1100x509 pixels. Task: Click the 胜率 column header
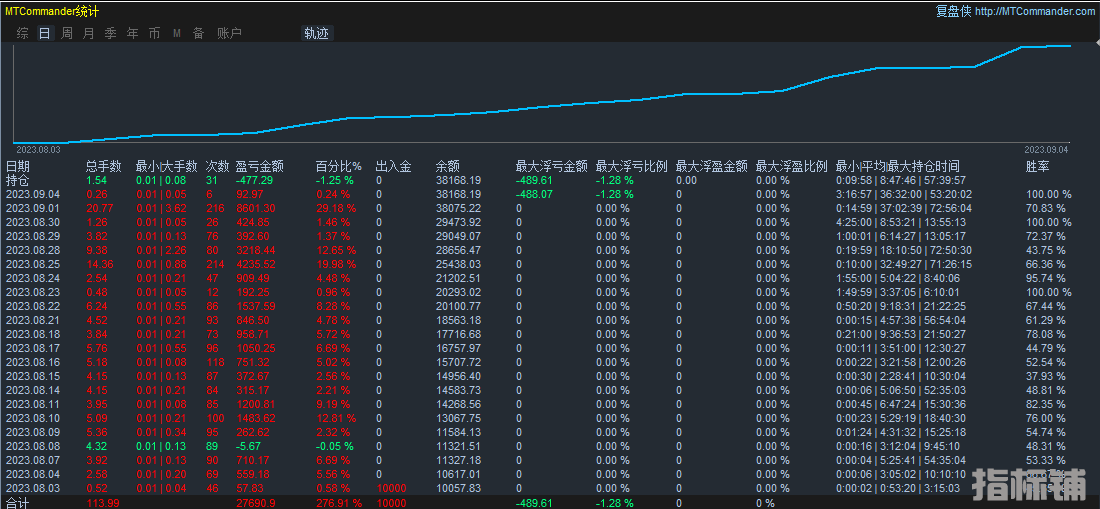(x=1037, y=166)
